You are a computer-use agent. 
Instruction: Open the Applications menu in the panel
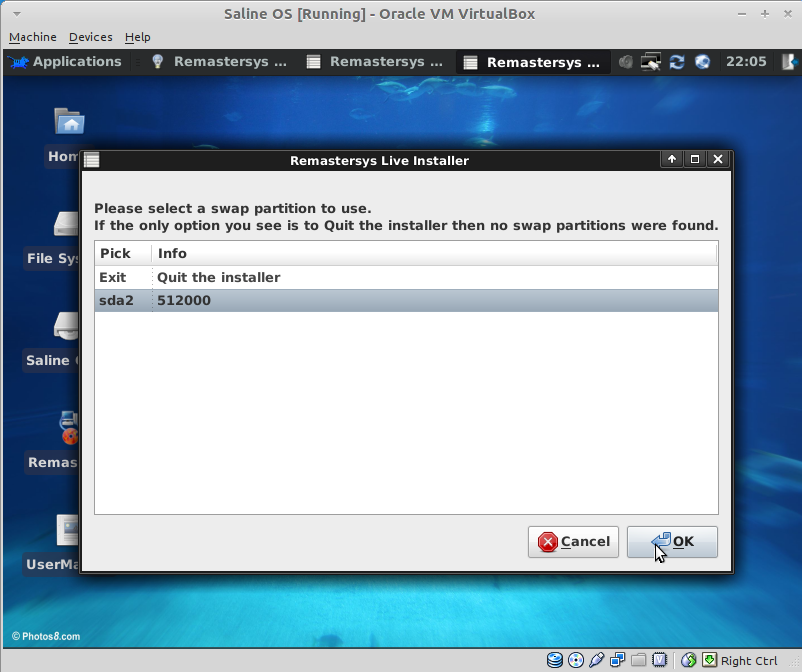65,62
